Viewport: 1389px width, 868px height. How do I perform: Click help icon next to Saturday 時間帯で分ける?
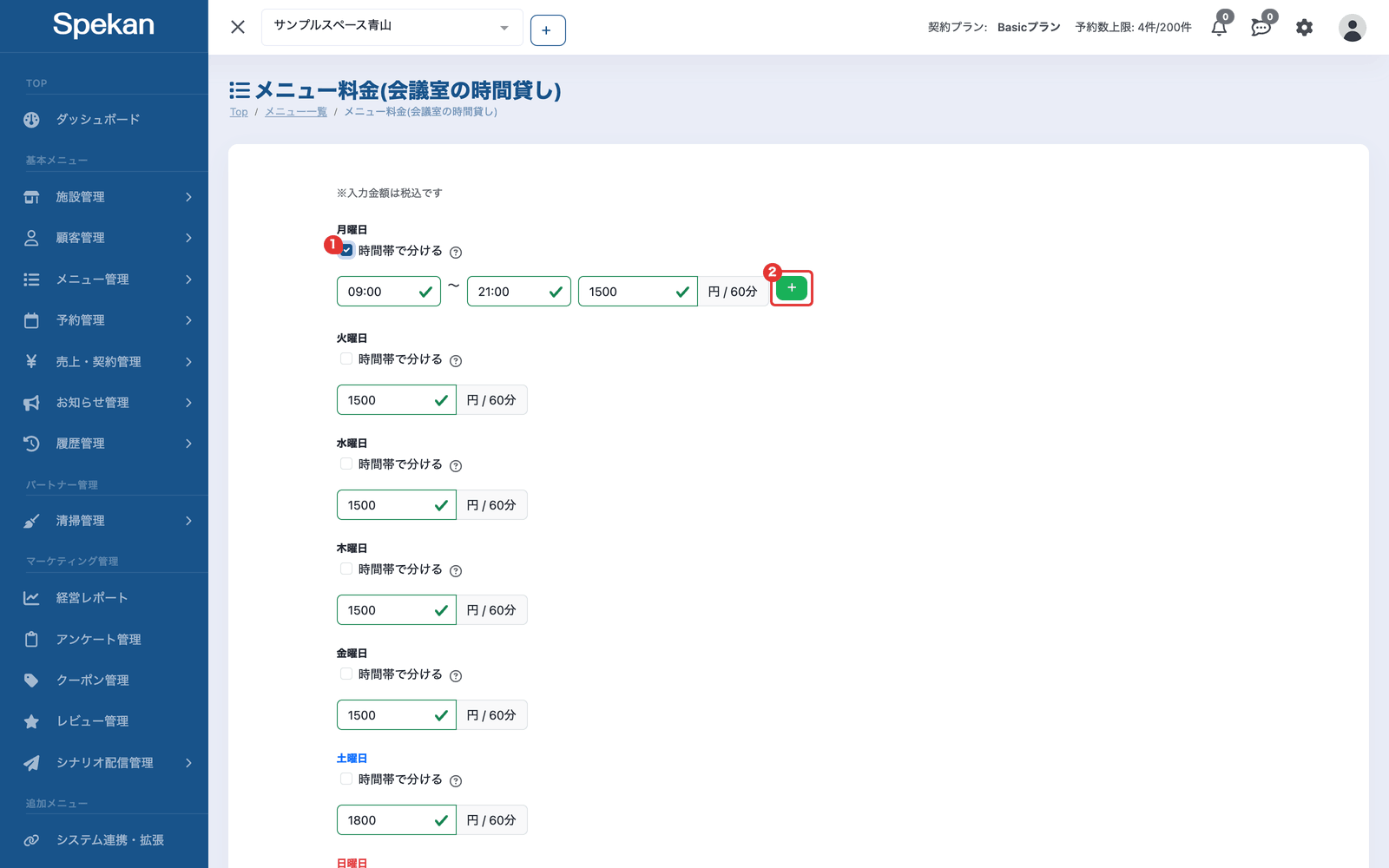coord(456,781)
